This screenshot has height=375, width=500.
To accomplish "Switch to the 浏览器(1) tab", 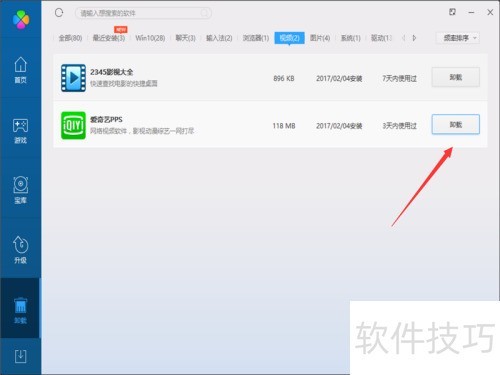I will click(256, 38).
